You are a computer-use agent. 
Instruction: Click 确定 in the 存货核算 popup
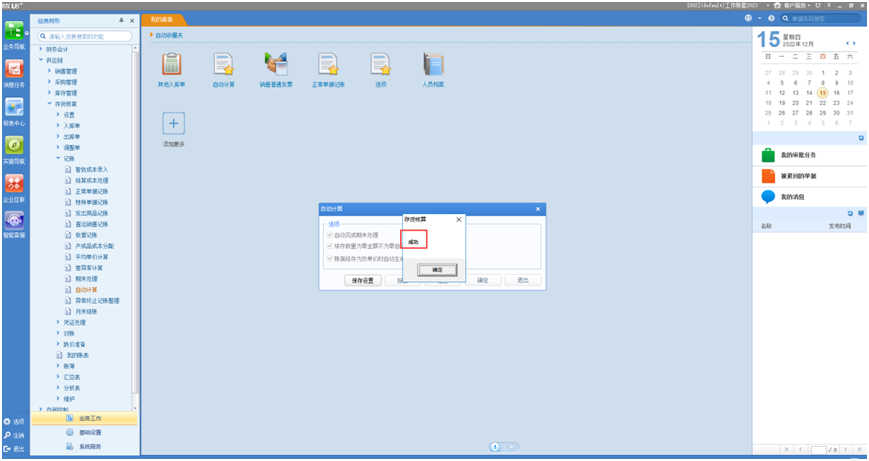tap(437, 270)
